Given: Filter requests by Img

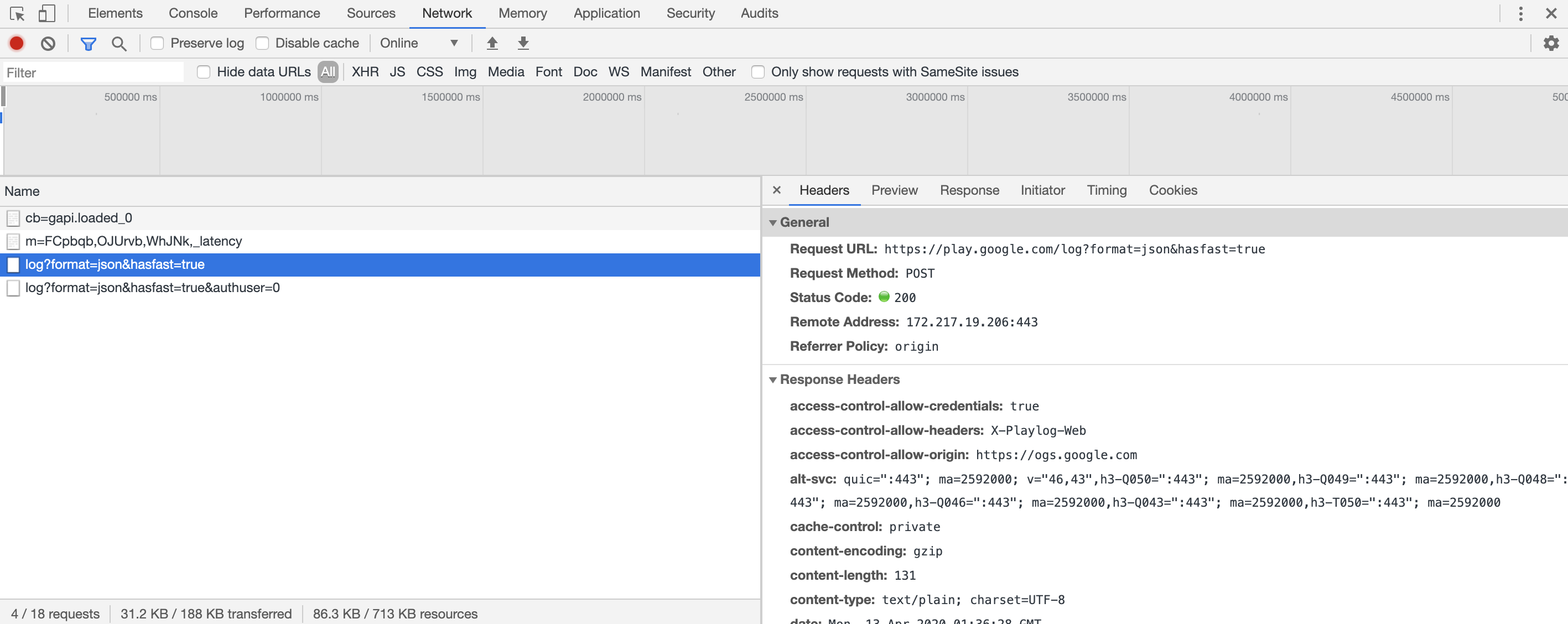Looking at the screenshot, I should [x=465, y=72].
